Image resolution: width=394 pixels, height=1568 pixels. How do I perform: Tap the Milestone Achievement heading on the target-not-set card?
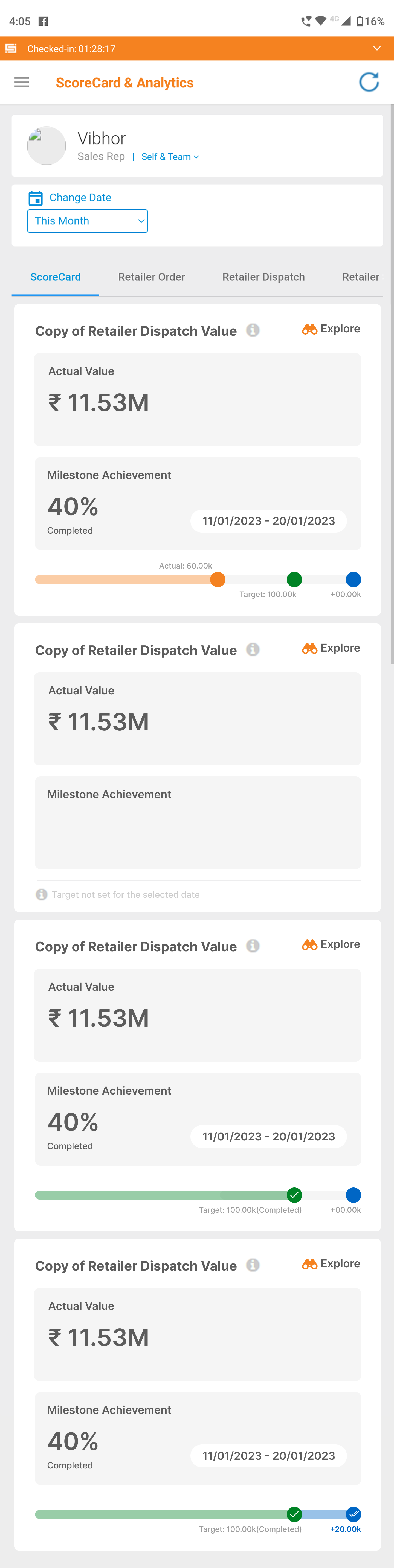click(109, 794)
